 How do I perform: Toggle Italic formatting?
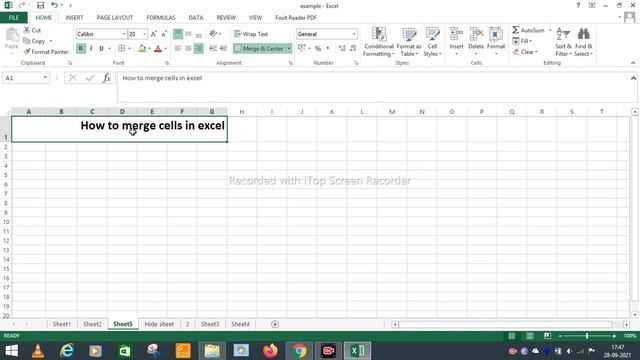[91, 48]
